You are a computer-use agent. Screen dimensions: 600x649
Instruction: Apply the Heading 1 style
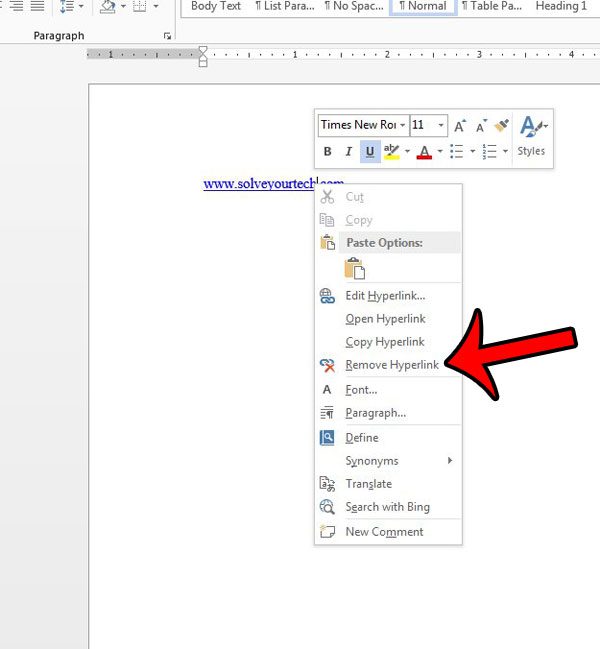561,6
